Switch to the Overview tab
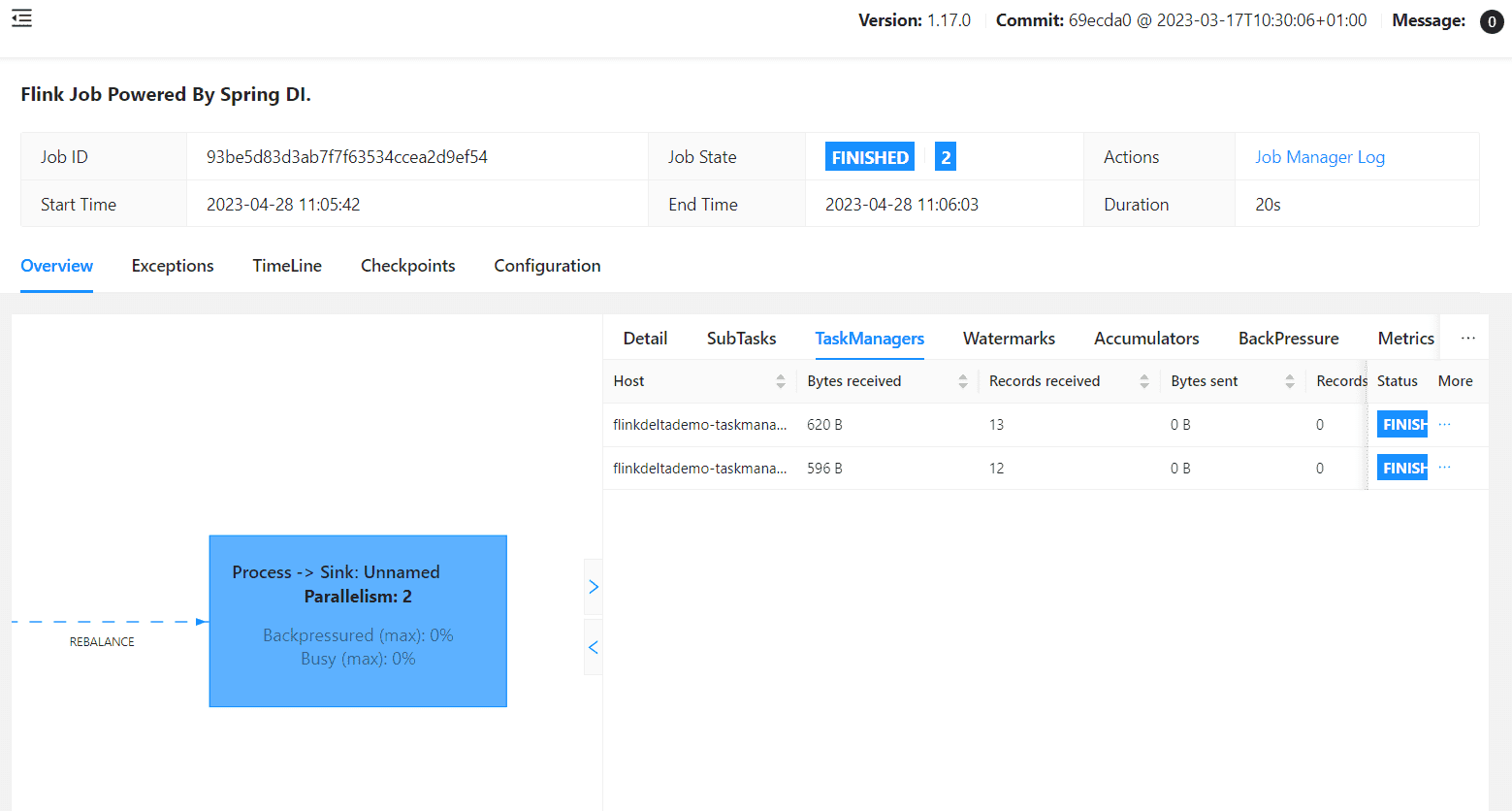Image resolution: width=1512 pixels, height=811 pixels. (x=57, y=266)
